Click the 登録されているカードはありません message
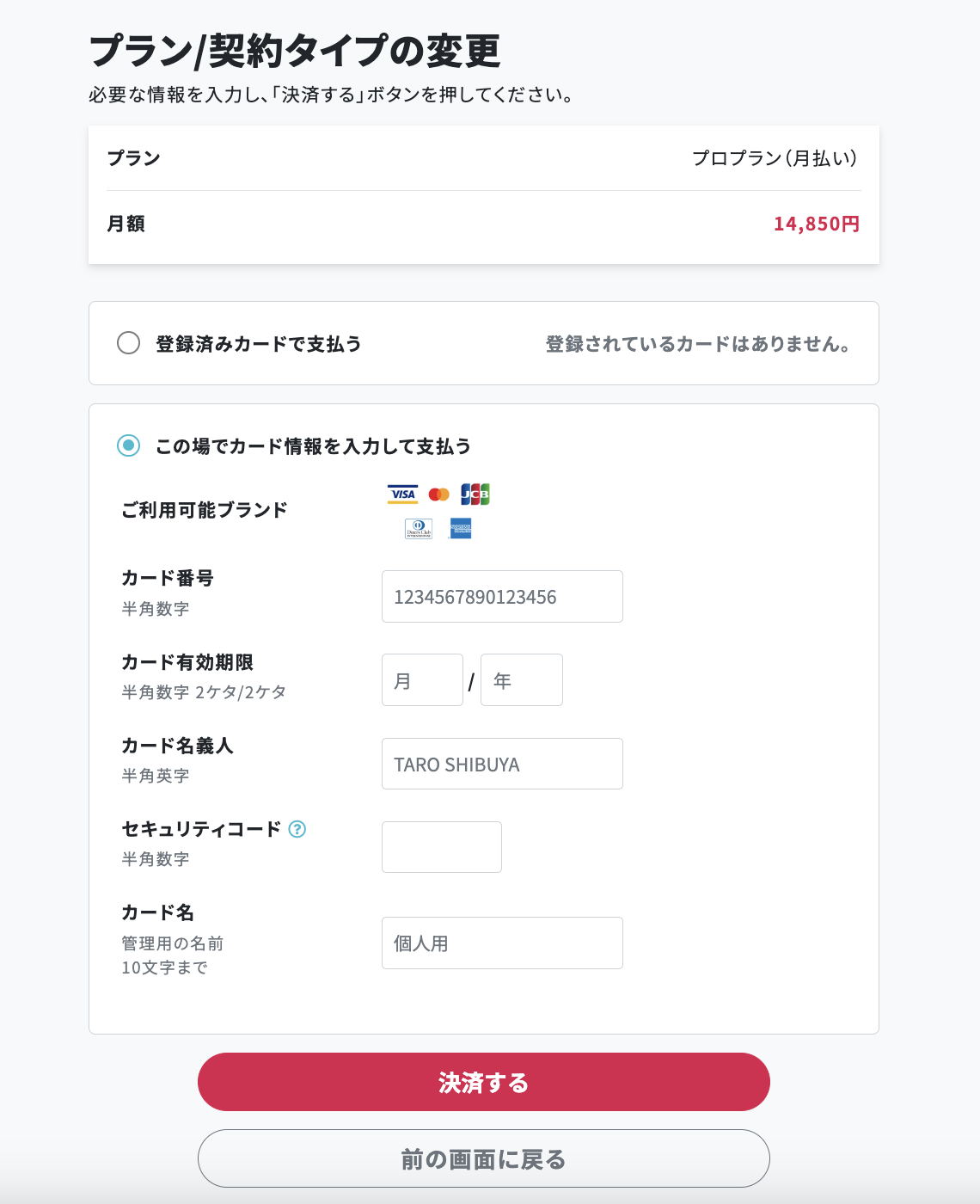Viewport: 980px width, 1204px height. pos(696,344)
